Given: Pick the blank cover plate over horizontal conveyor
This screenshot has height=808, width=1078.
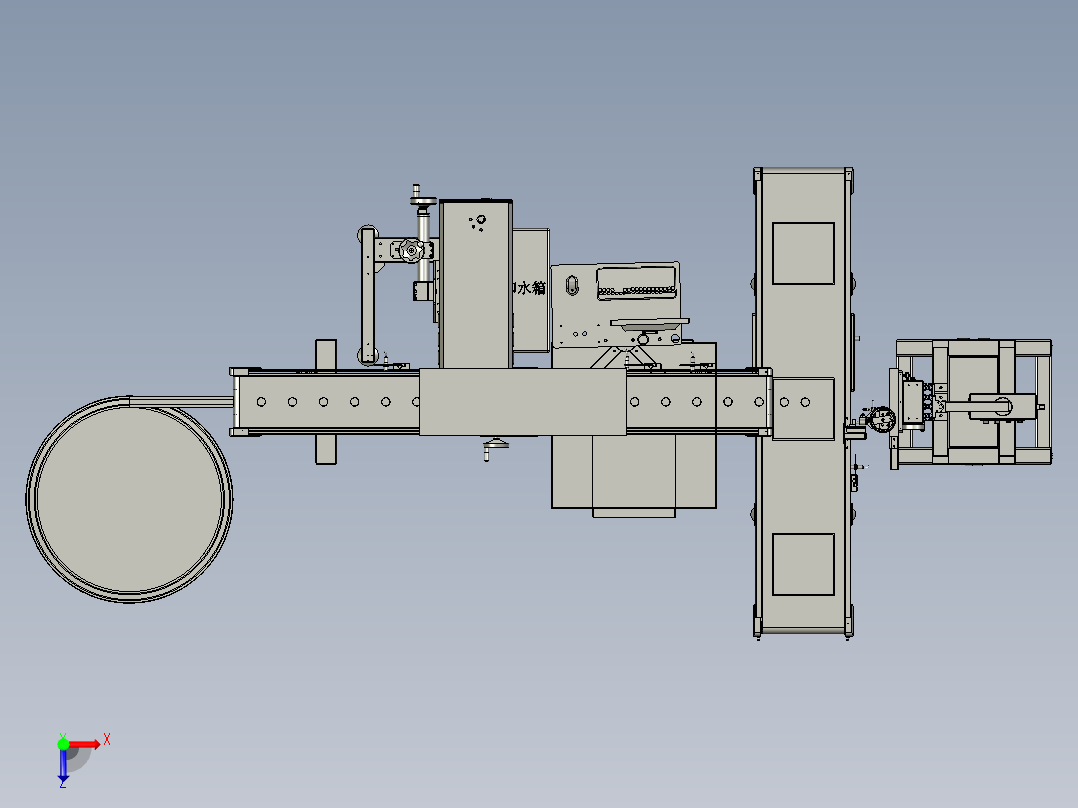Looking at the screenshot, I should point(522,402).
